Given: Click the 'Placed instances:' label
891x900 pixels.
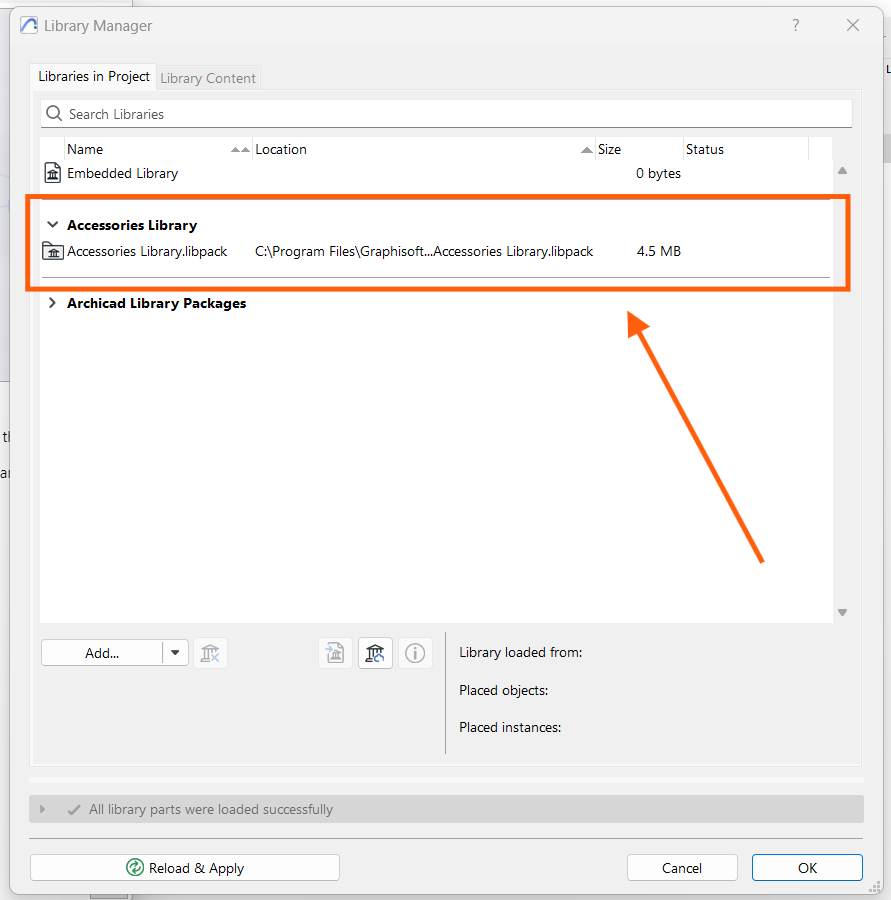Looking at the screenshot, I should [x=510, y=727].
